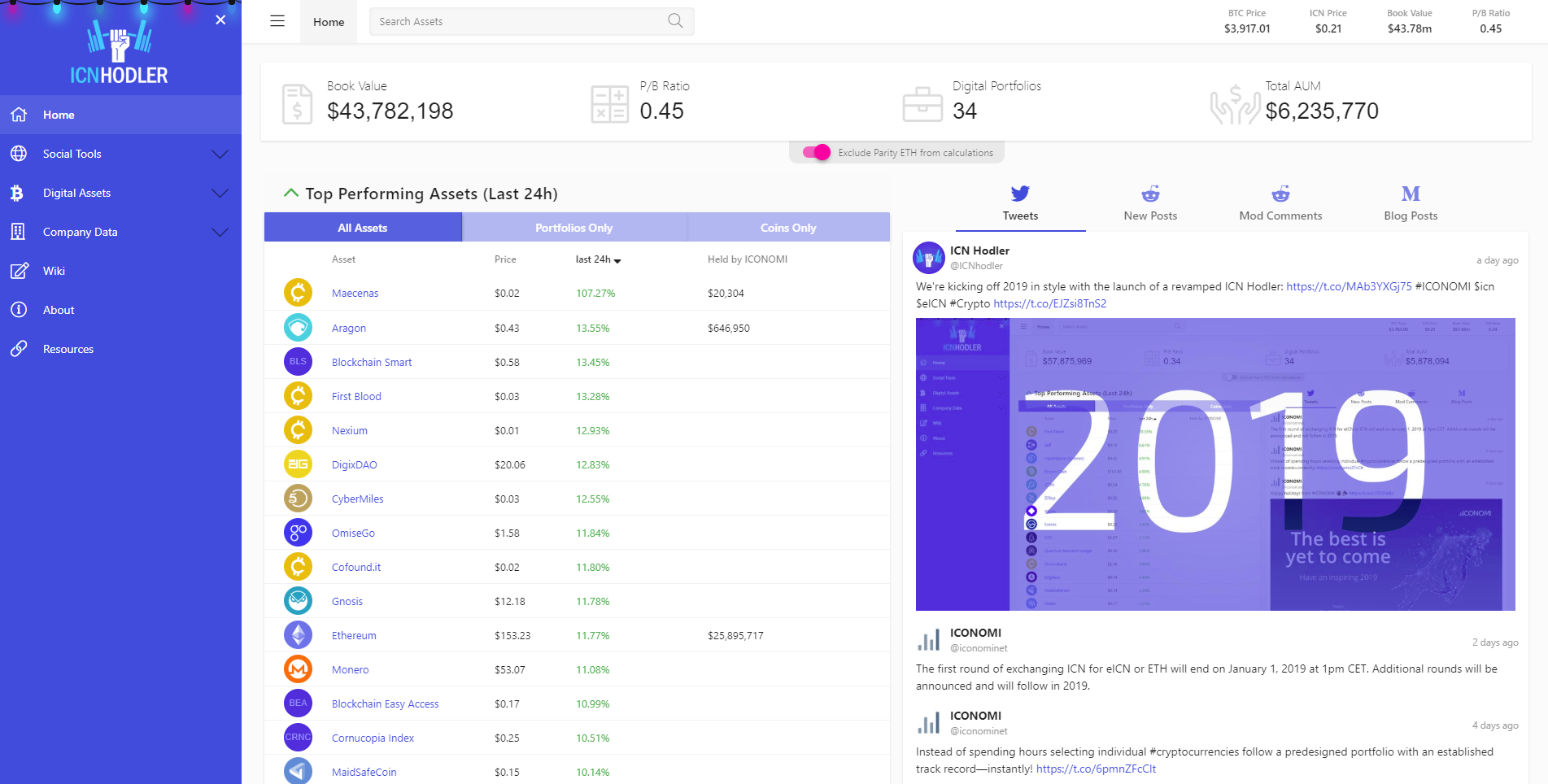Click the Digital Assets bitcoin icon

pyautogui.click(x=17, y=193)
